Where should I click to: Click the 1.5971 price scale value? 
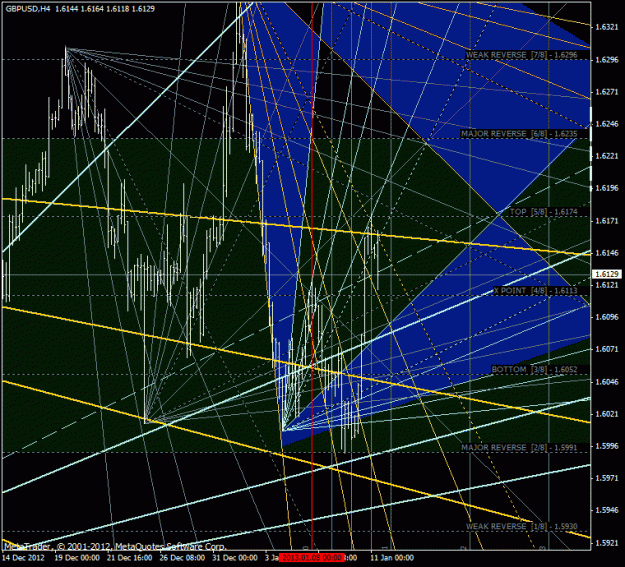pos(606,478)
